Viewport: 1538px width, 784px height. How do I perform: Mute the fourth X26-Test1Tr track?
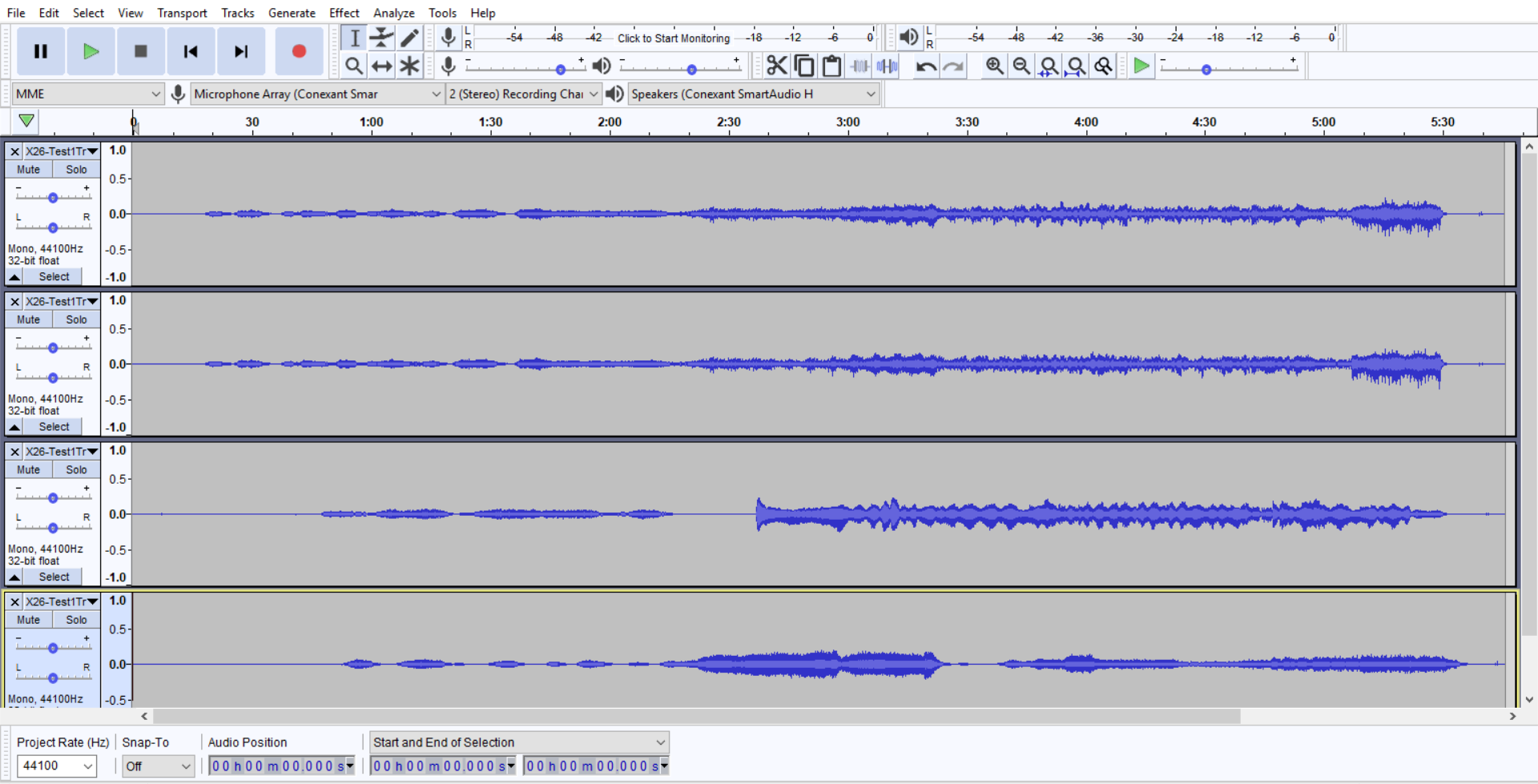click(29, 620)
